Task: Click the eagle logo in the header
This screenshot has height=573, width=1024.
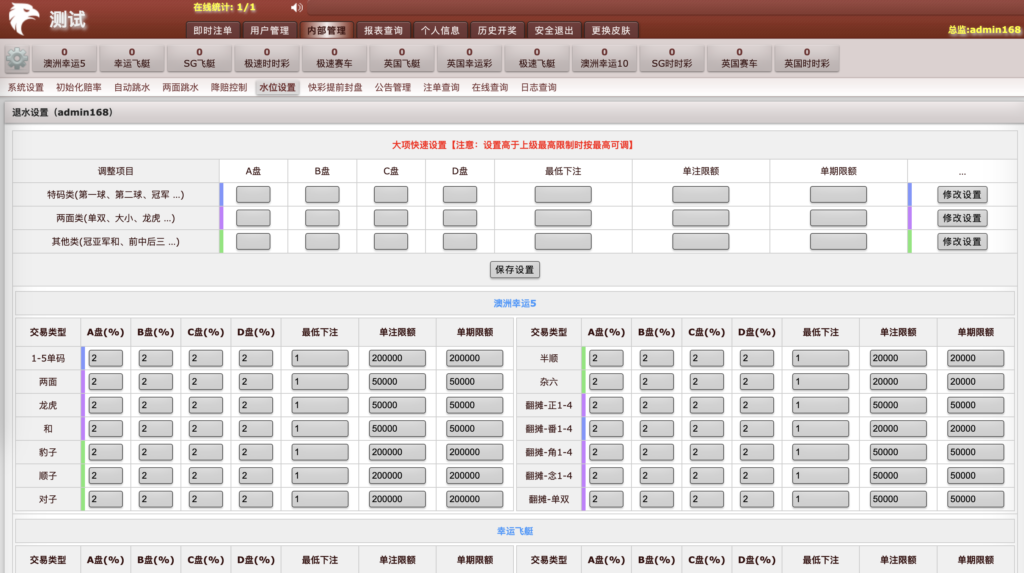Action: (24, 19)
